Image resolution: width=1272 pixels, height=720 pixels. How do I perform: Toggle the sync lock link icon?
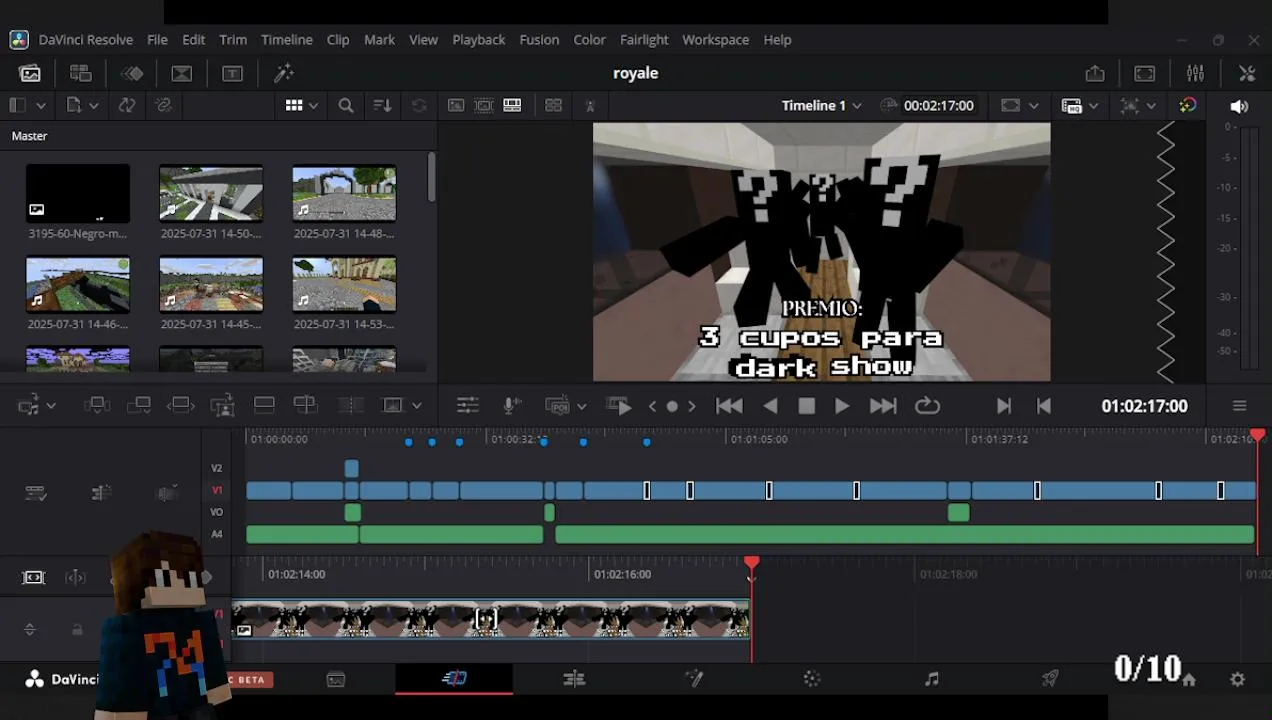(164, 105)
